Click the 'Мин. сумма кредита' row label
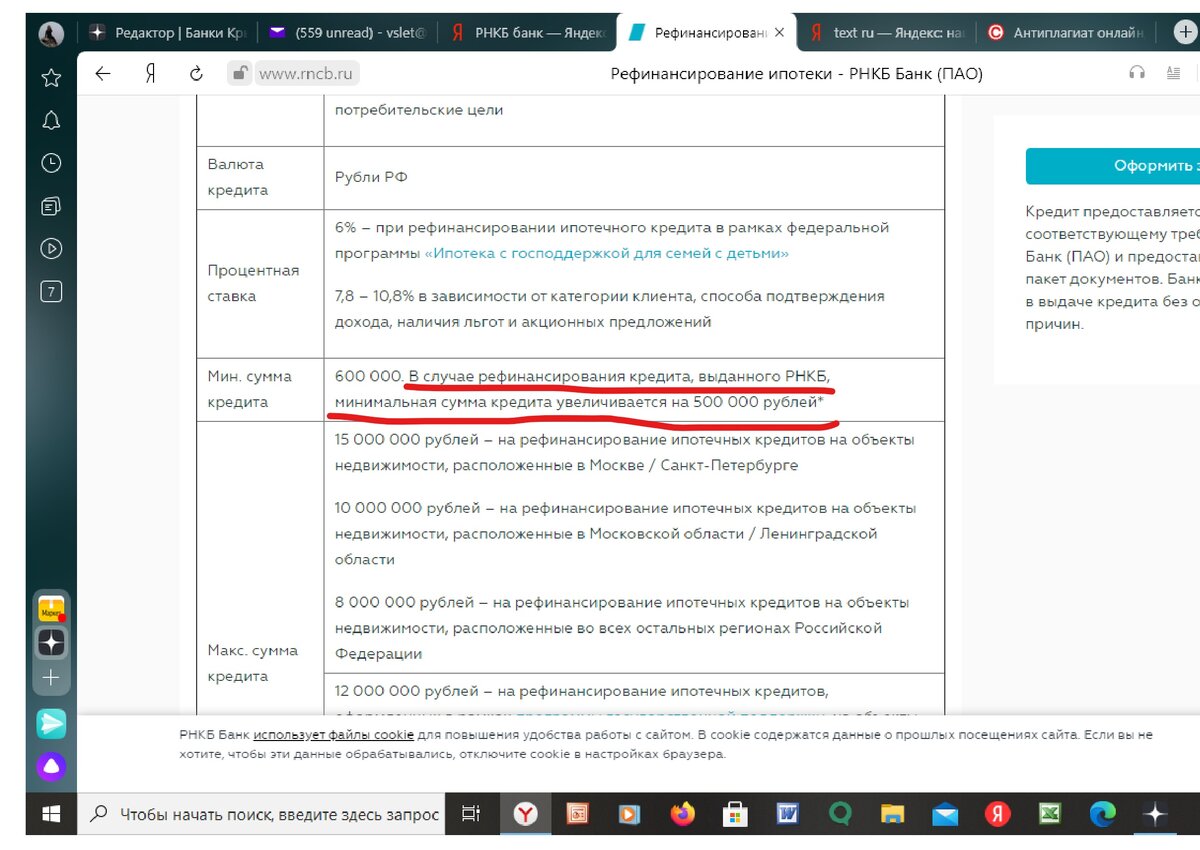The height and width of the screenshot is (850, 1200). tap(250, 389)
